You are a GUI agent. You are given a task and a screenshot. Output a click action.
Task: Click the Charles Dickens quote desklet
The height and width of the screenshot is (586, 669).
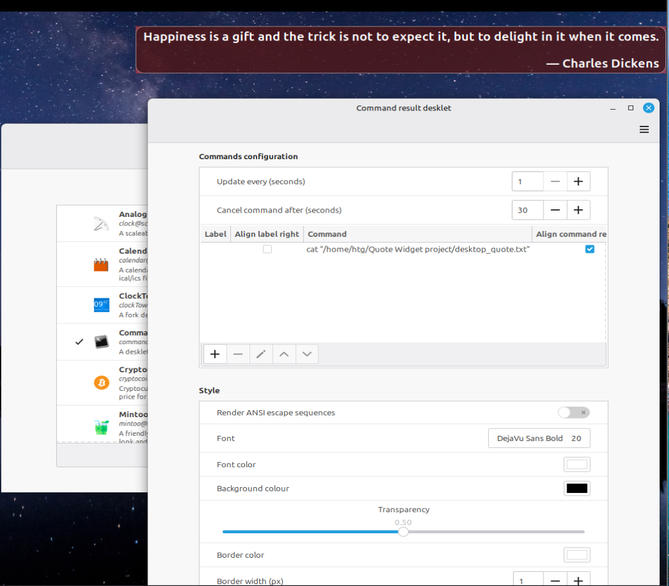coord(400,50)
